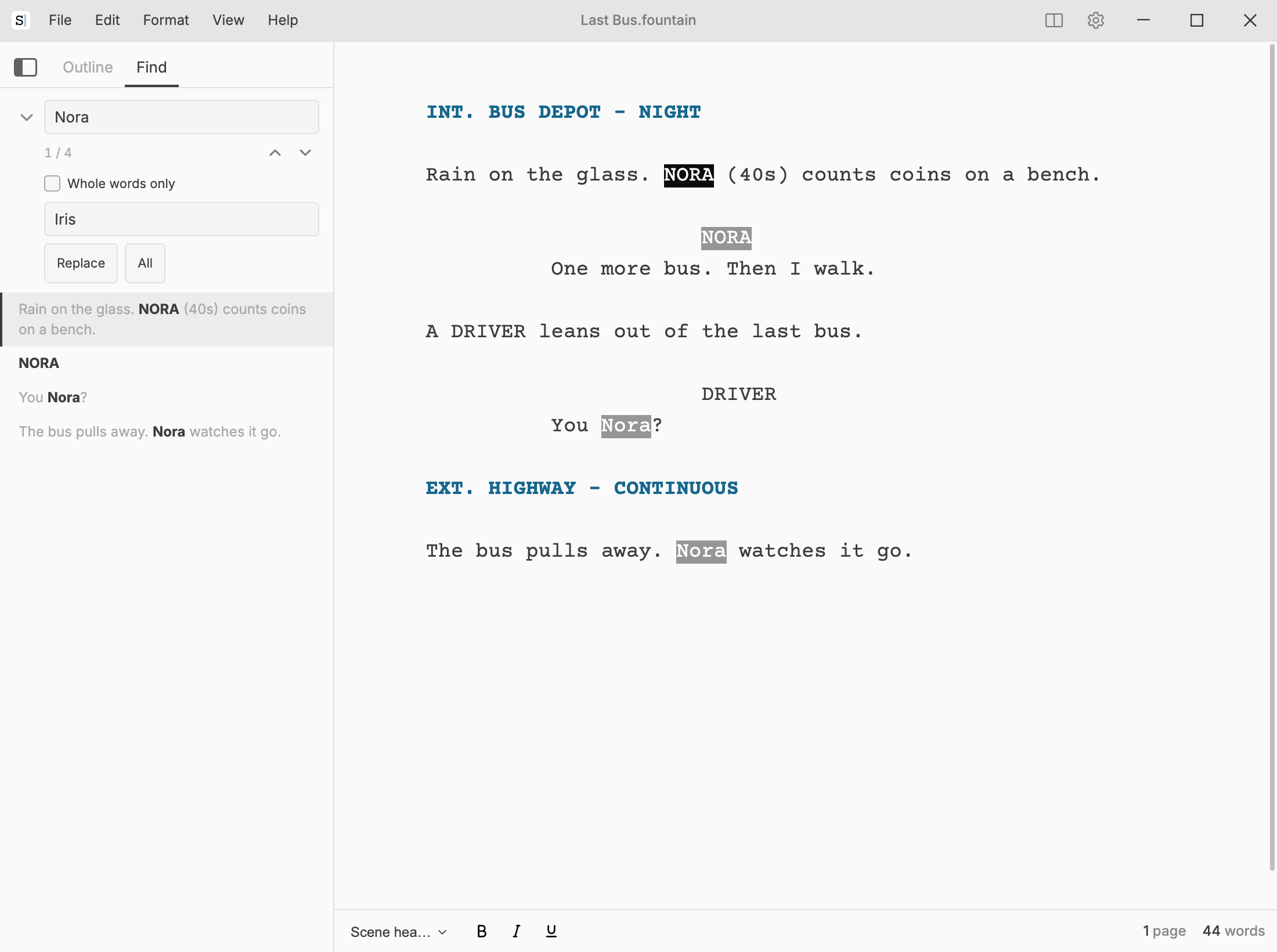Open the Edit menu

pyautogui.click(x=107, y=20)
